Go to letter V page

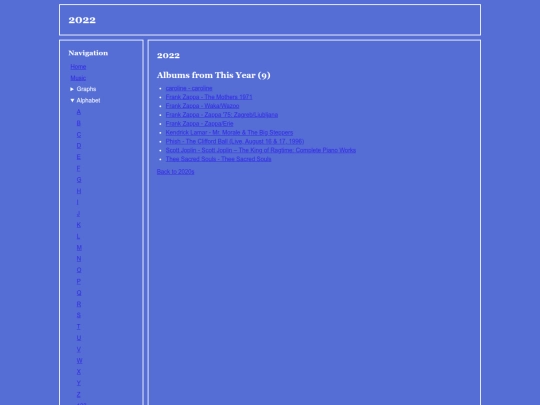click(79, 349)
